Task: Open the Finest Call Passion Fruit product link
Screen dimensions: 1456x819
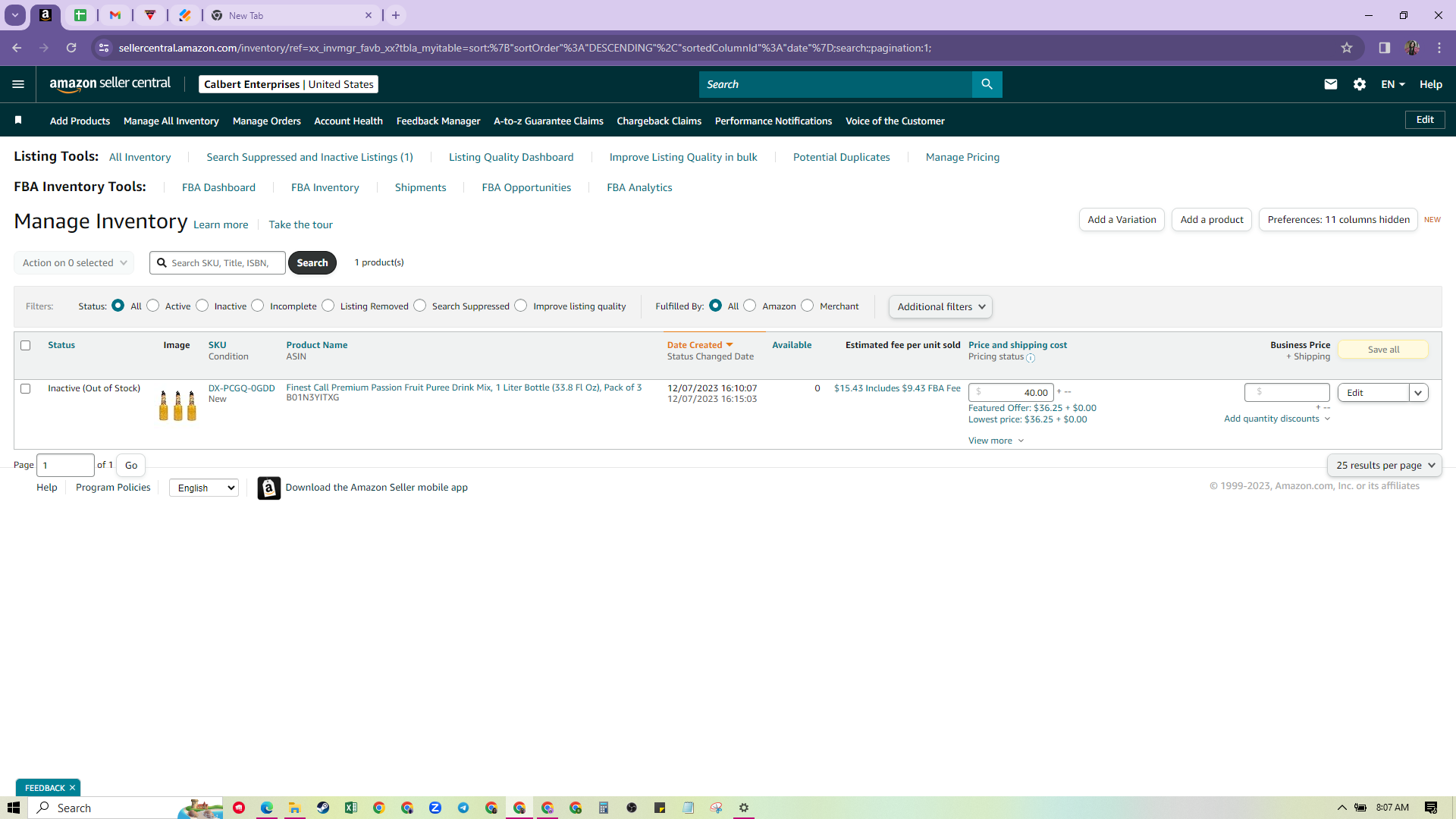Action: 464,388
